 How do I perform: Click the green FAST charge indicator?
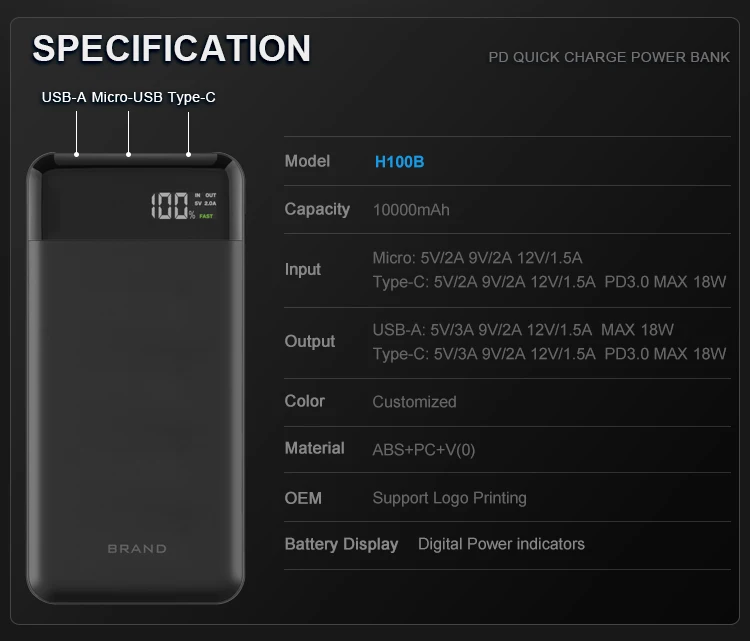206,215
